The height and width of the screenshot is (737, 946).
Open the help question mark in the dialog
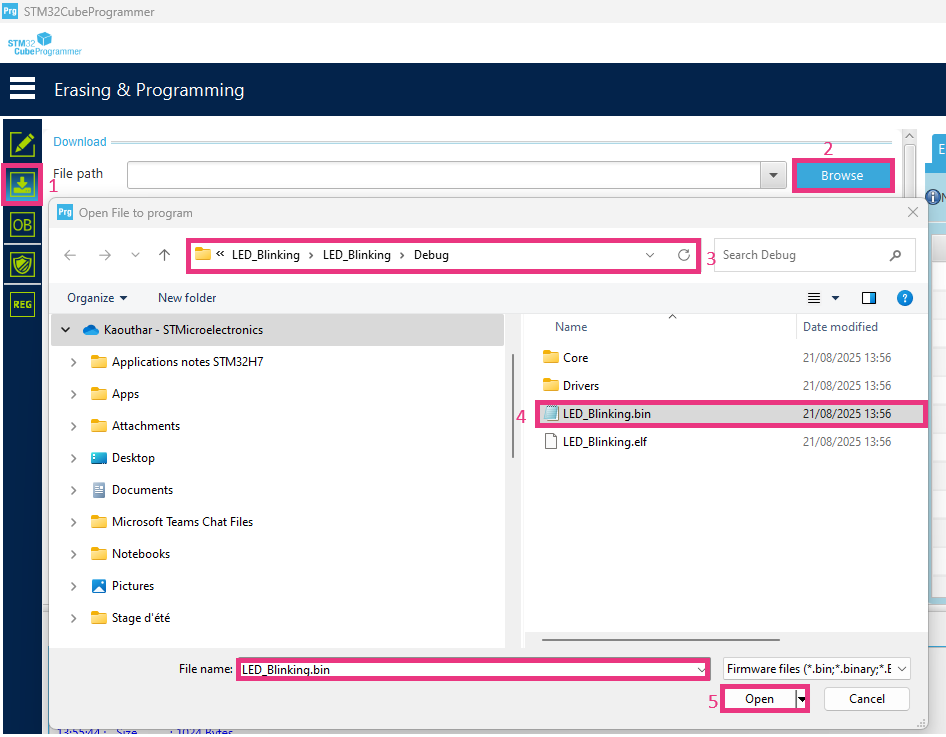[905, 297]
